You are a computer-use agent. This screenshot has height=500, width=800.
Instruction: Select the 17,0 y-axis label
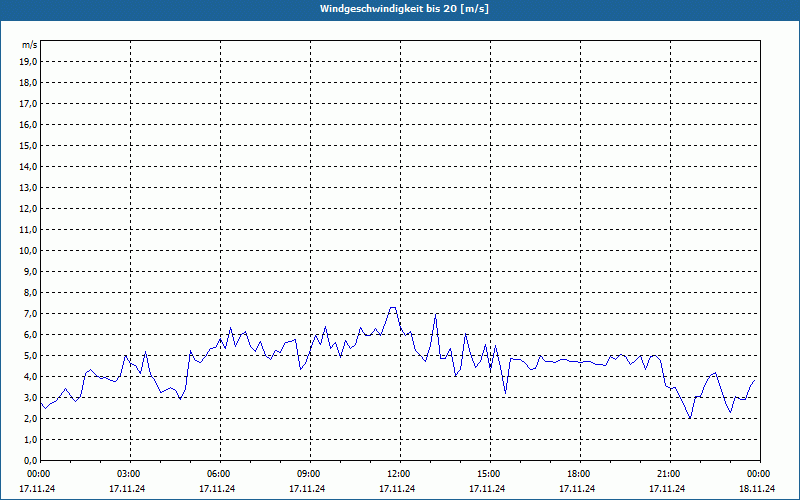coord(29,104)
